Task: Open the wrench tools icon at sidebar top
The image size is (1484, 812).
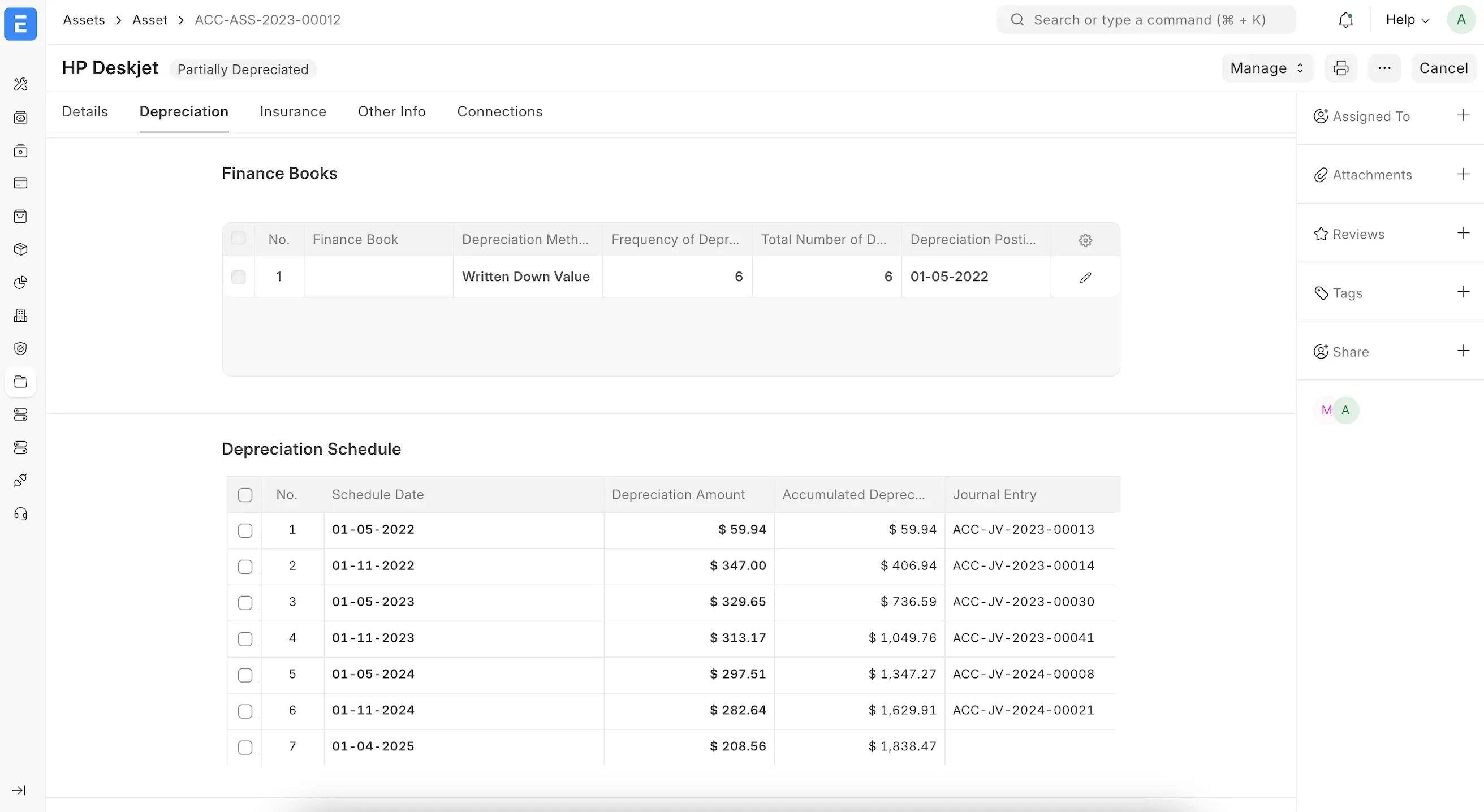Action: tap(21, 85)
